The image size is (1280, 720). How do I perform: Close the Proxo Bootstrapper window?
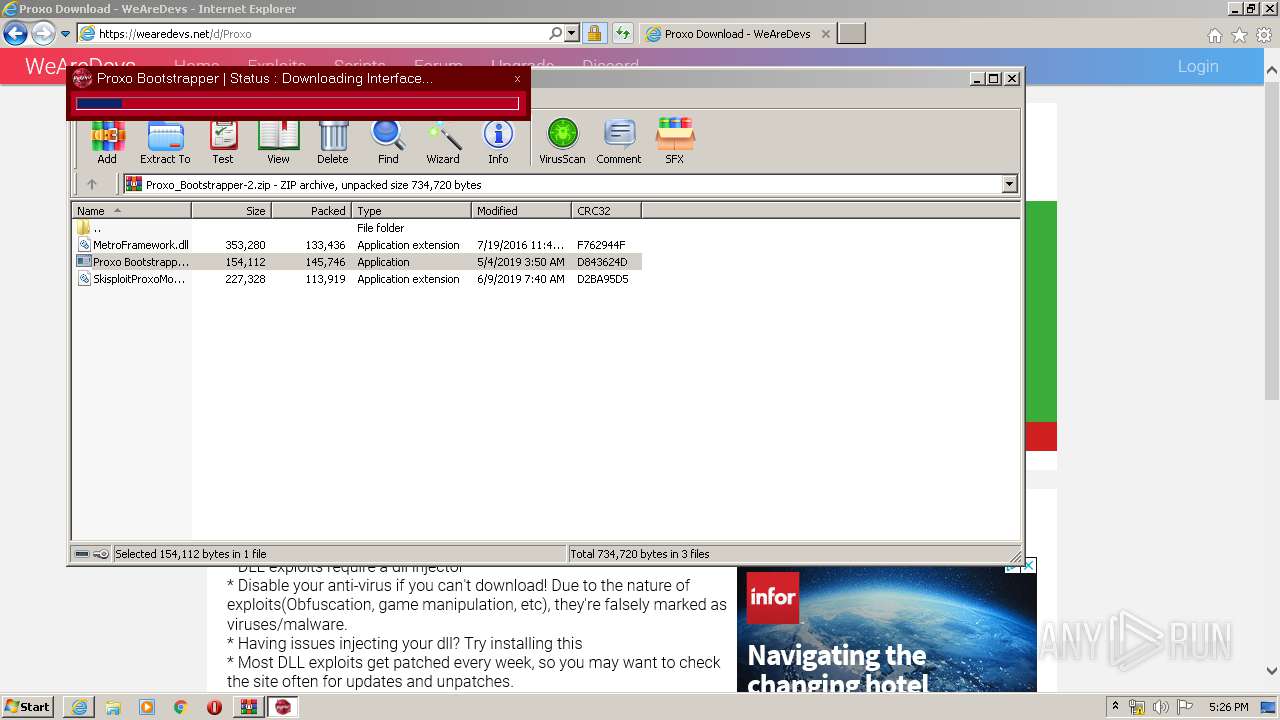[517, 78]
